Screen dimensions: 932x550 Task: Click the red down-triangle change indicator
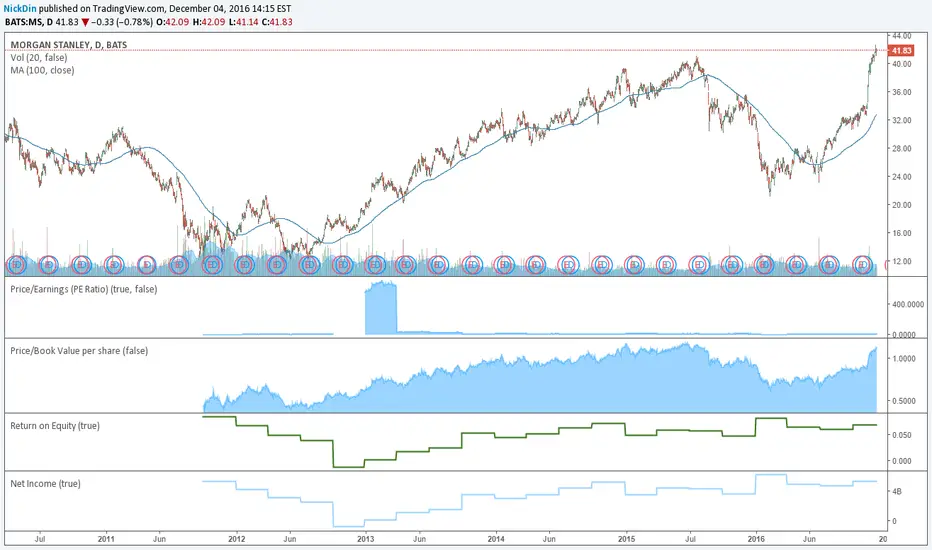click(86, 22)
